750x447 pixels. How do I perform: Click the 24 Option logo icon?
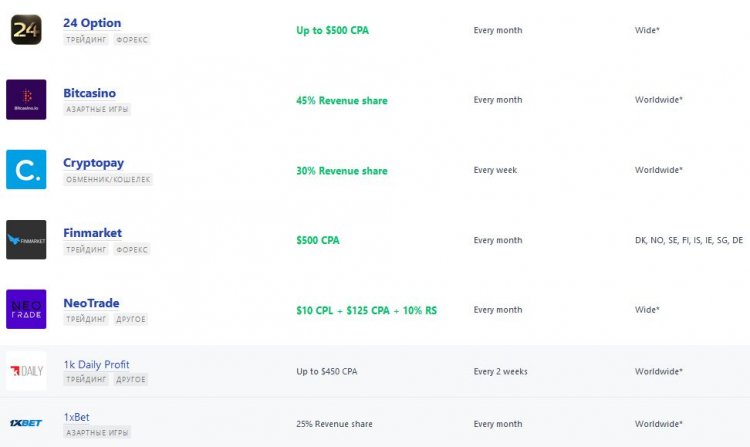point(26,30)
